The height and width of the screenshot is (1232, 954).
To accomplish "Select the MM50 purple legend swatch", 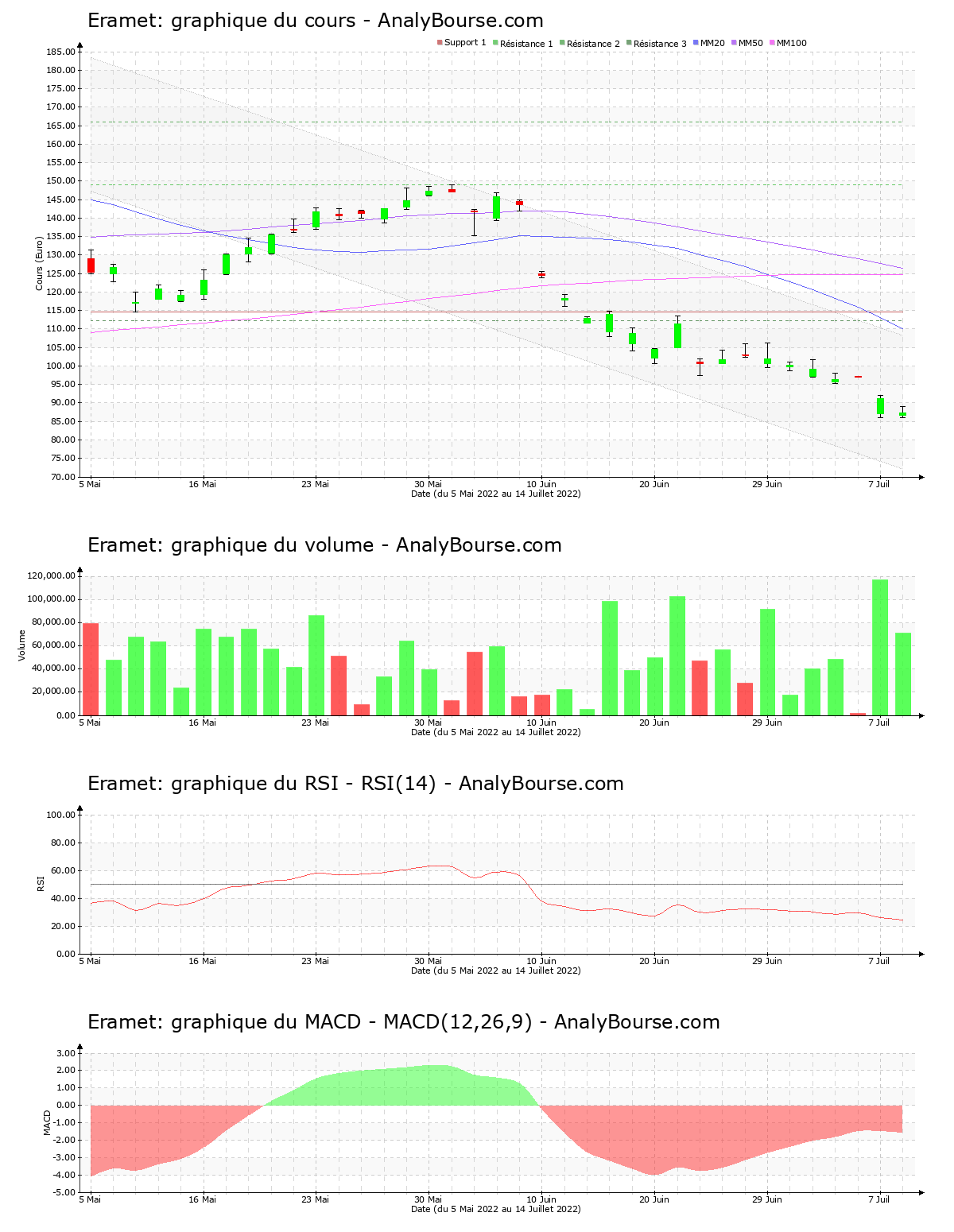I will [x=734, y=43].
